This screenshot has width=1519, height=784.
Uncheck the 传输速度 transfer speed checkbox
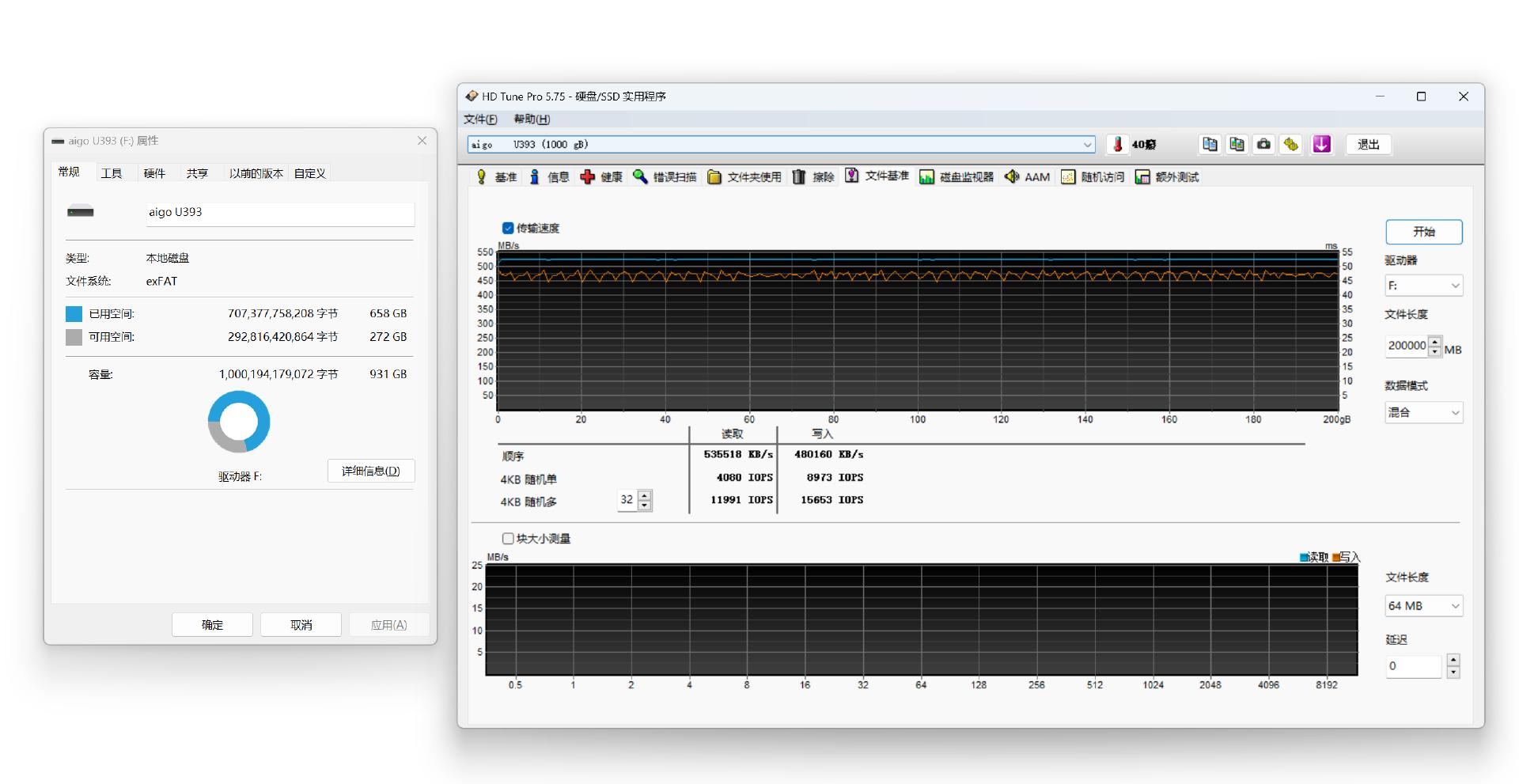(508, 229)
